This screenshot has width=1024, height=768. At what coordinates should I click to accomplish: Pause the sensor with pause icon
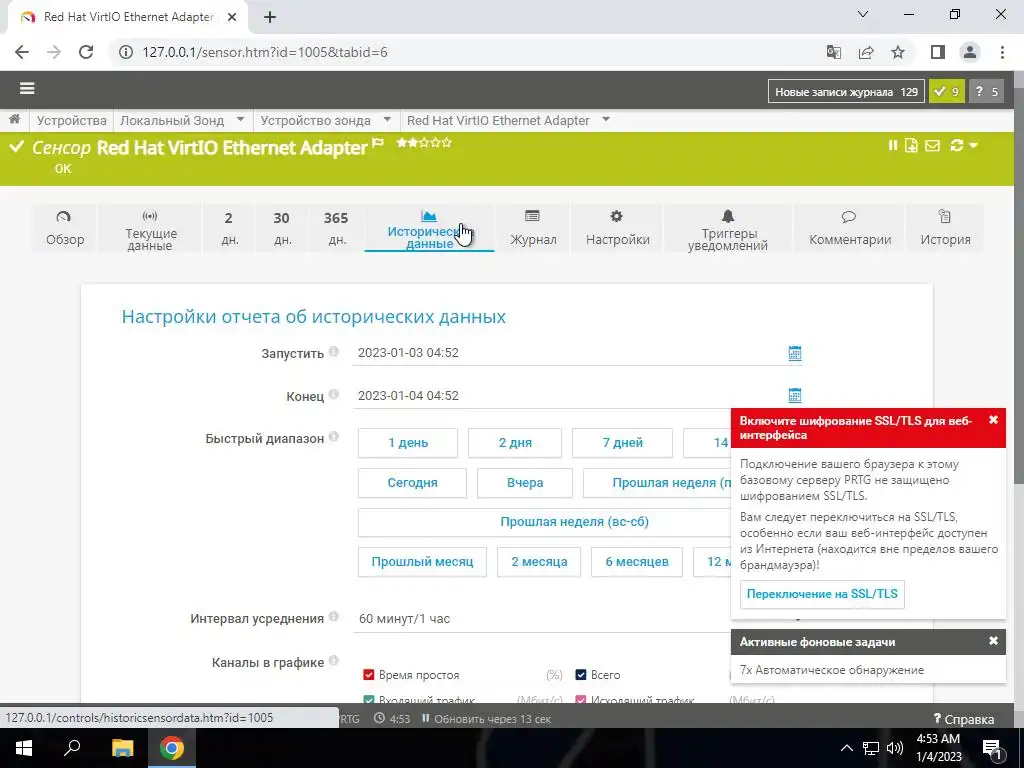click(893, 146)
